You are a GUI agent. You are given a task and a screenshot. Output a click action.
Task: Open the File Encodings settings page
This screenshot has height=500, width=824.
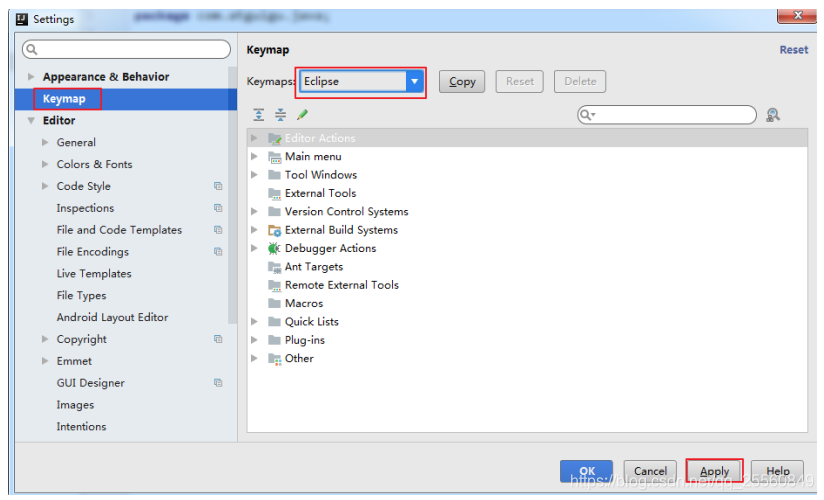[92, 252]
